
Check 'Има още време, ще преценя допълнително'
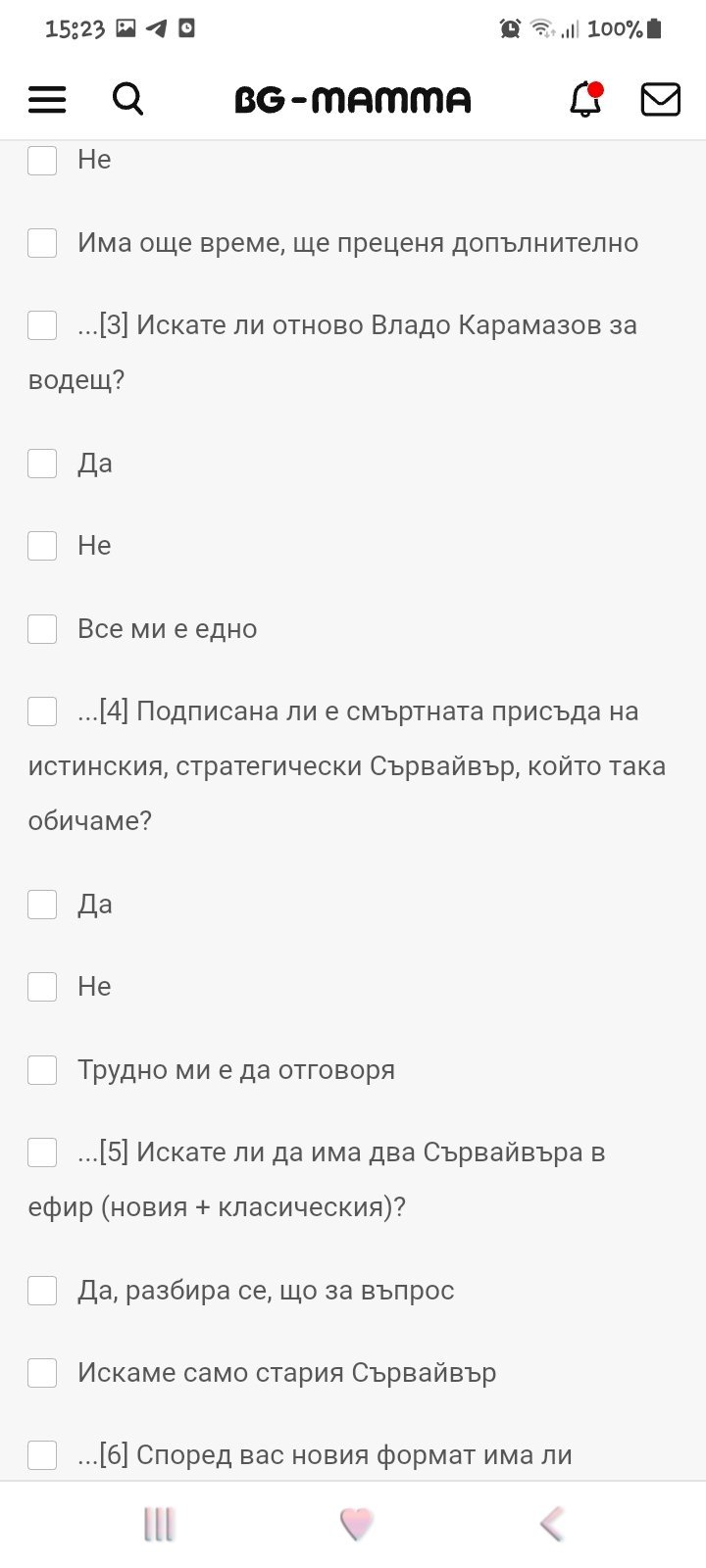tap(42, 243)
